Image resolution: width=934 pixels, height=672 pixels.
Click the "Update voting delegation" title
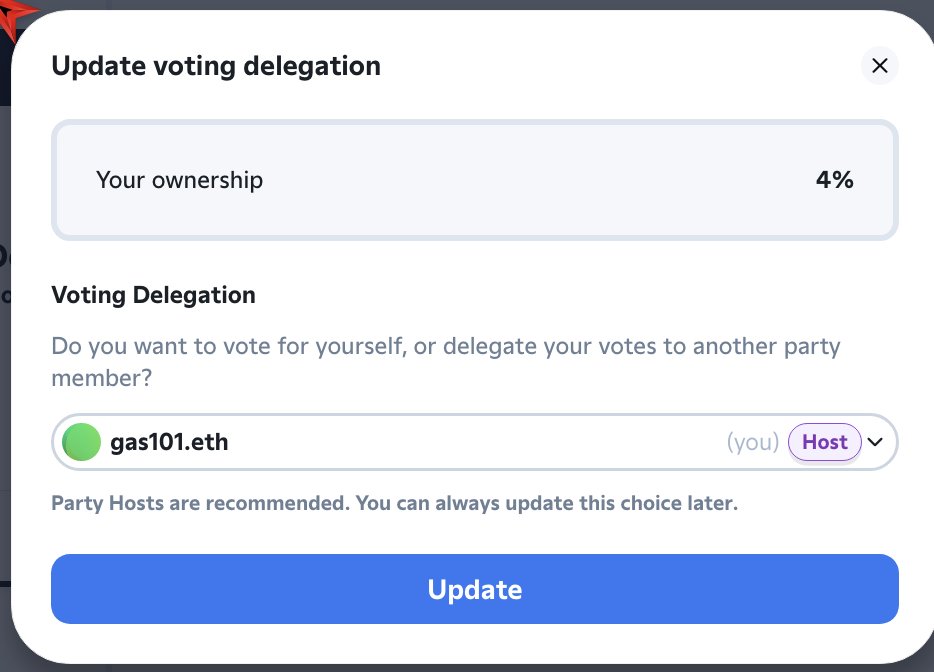(x=216, y=66)
